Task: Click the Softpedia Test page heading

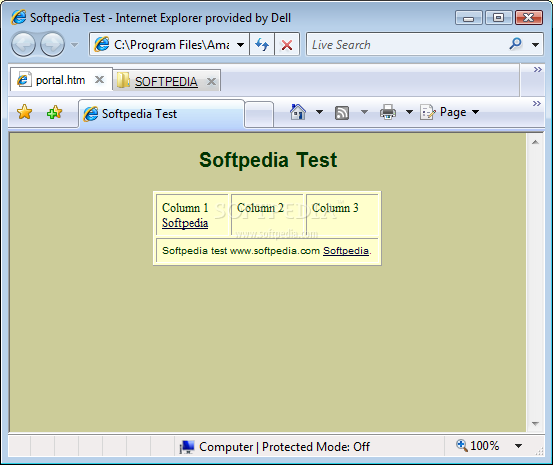Action: click(x=268, y=159)
